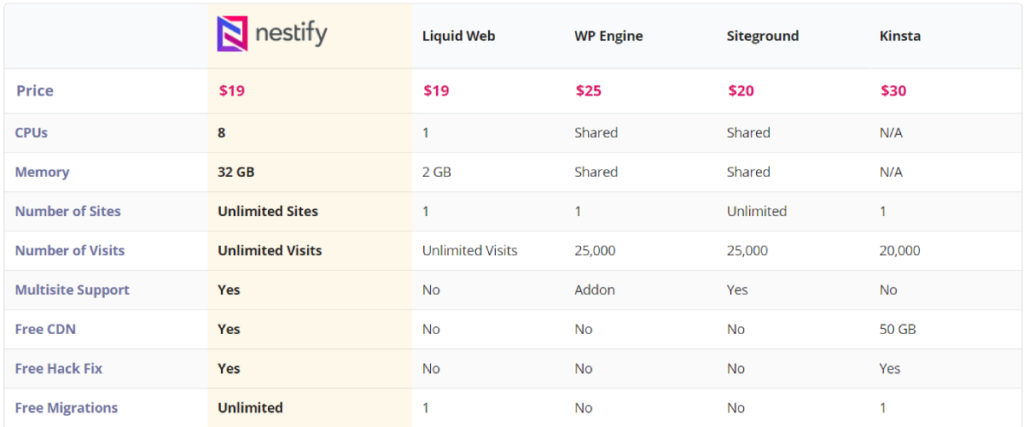The height and width of the screenshot is (427, 1024).
Task: Select the Nestify 32 GB memory cell
Action: 236,172
